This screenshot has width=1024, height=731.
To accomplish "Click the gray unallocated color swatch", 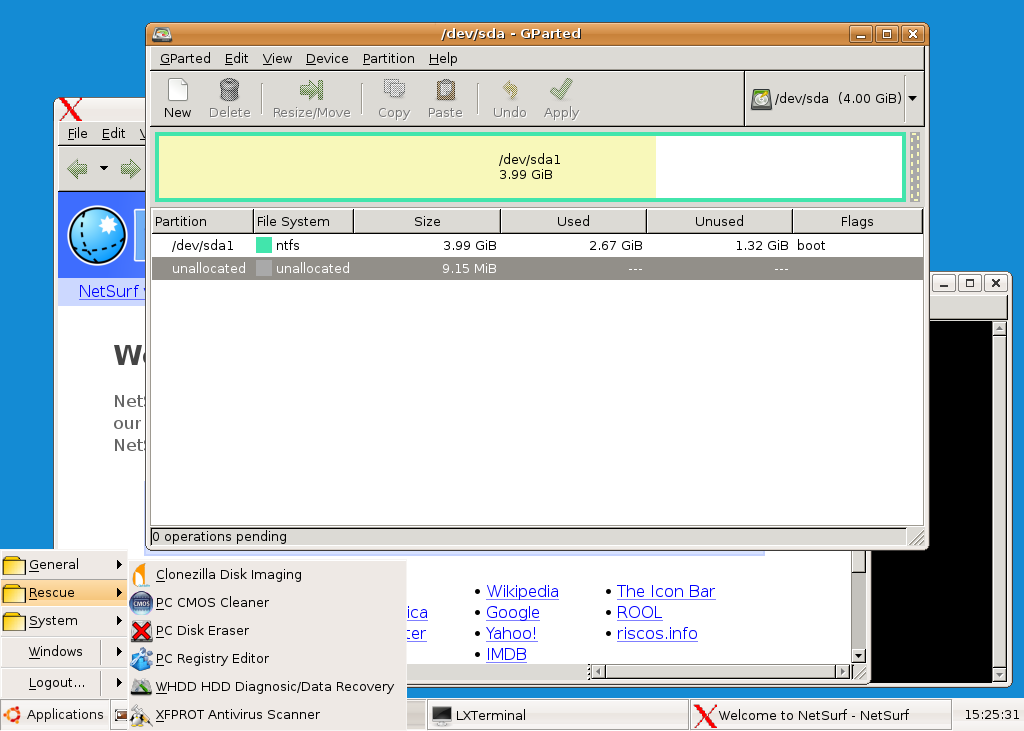I will tap(264, 268).
